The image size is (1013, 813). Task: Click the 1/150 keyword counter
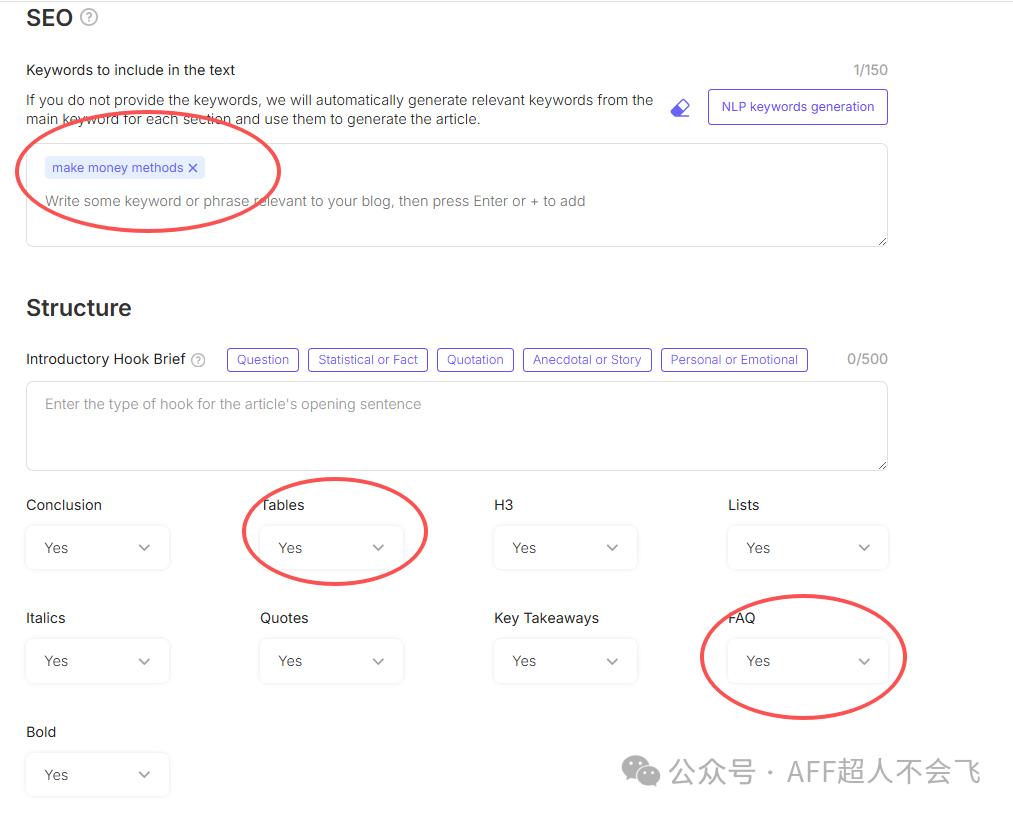click(870, 70)
